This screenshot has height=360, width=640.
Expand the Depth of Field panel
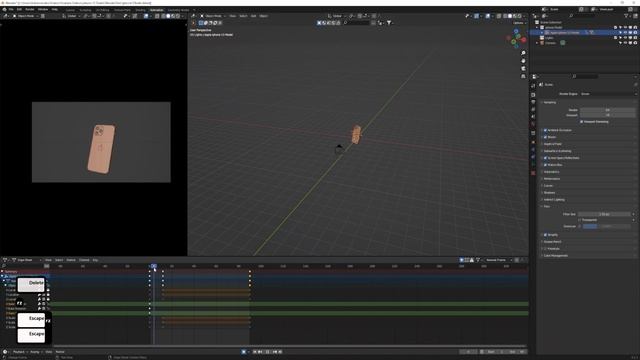tap(552, 144)
